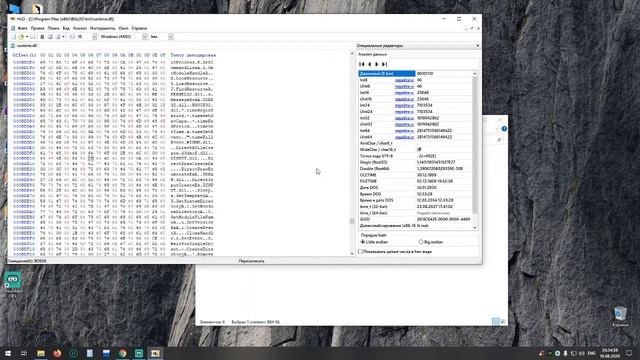Screen dimensions: 640x360
Task: Click the Перезапись mode in status bar
Action: [x=251, y=261]
